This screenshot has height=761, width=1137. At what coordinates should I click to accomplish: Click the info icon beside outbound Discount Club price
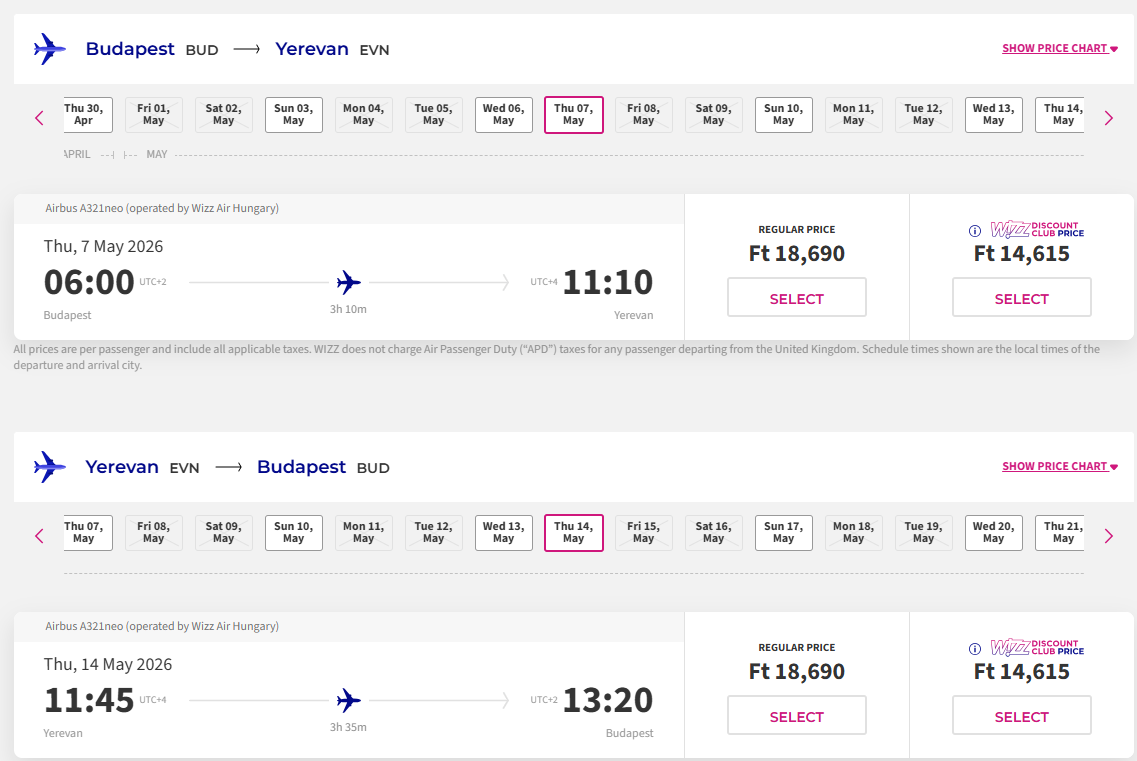tap(975, 231)
